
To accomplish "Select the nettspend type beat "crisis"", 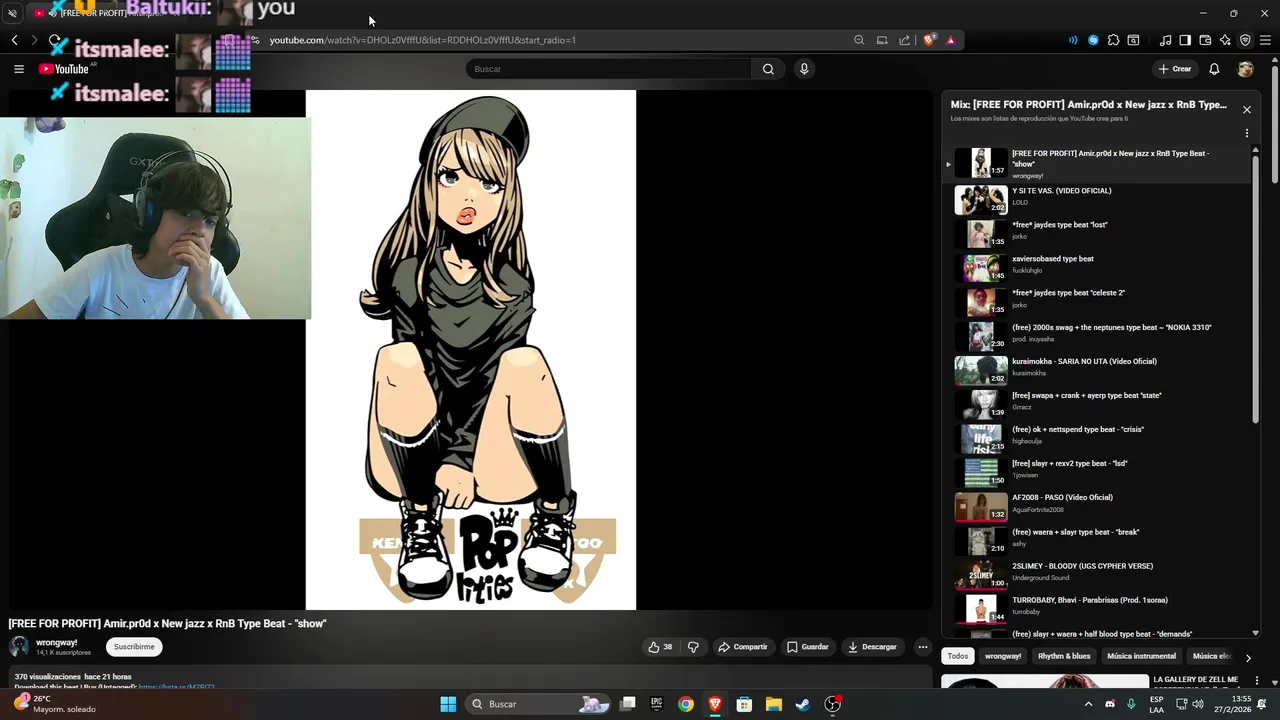I will [x=1097, y=438].
